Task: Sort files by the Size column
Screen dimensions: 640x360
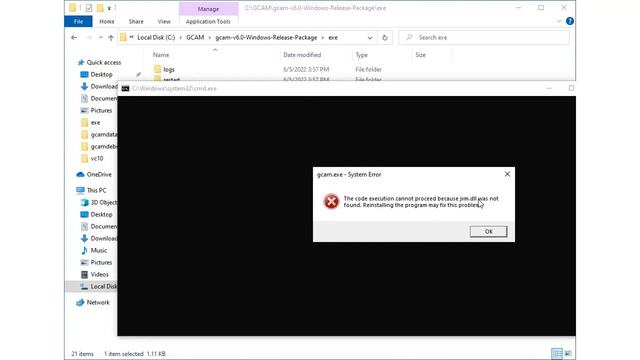Action: 420,55
